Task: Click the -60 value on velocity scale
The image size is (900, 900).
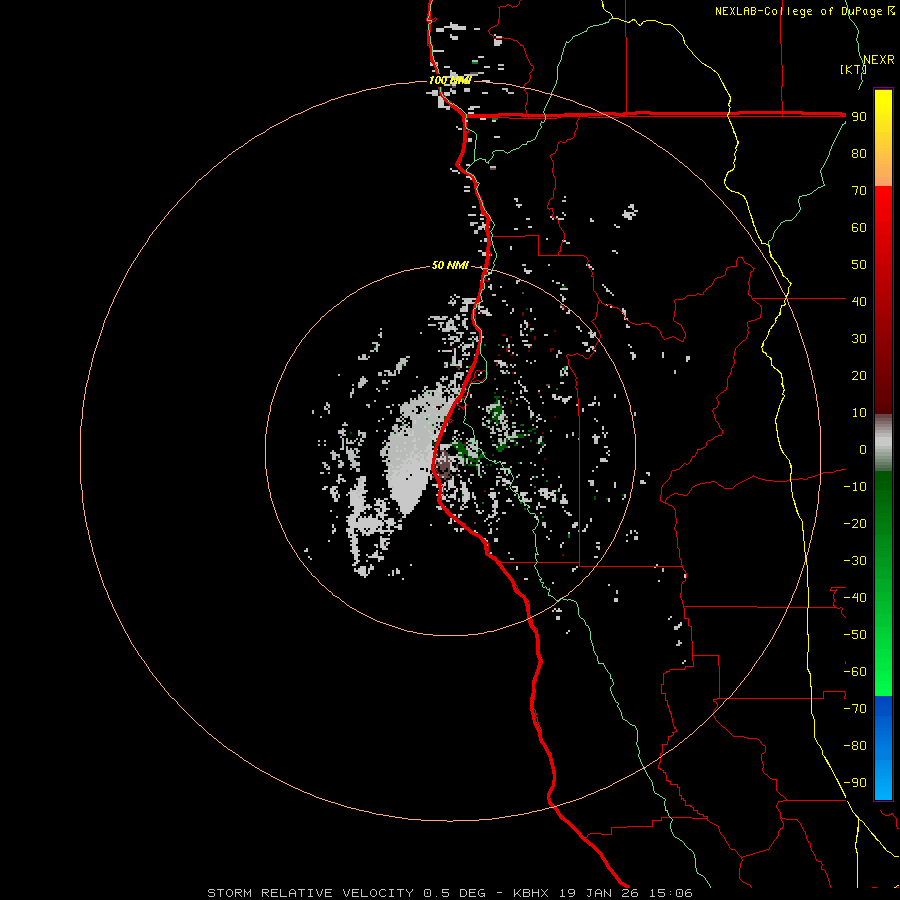Action: point(855,672)
